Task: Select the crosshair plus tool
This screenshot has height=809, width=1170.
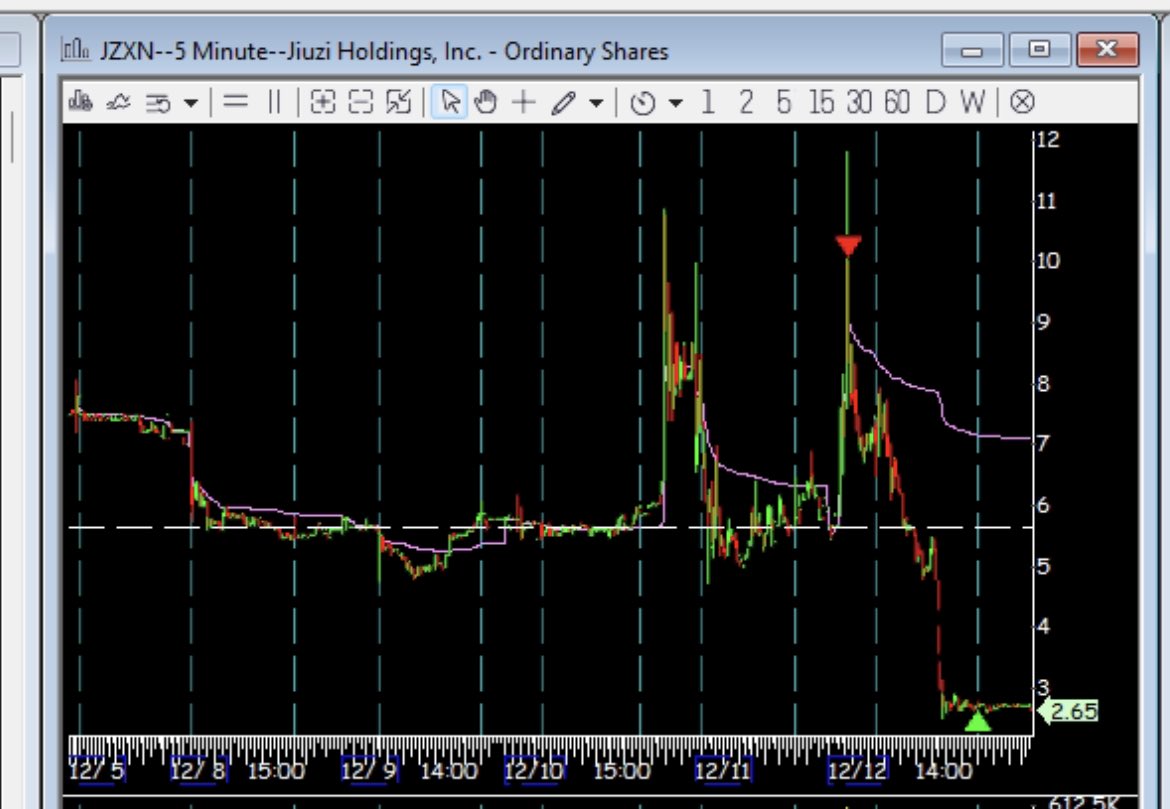Action: pos(524,101)
